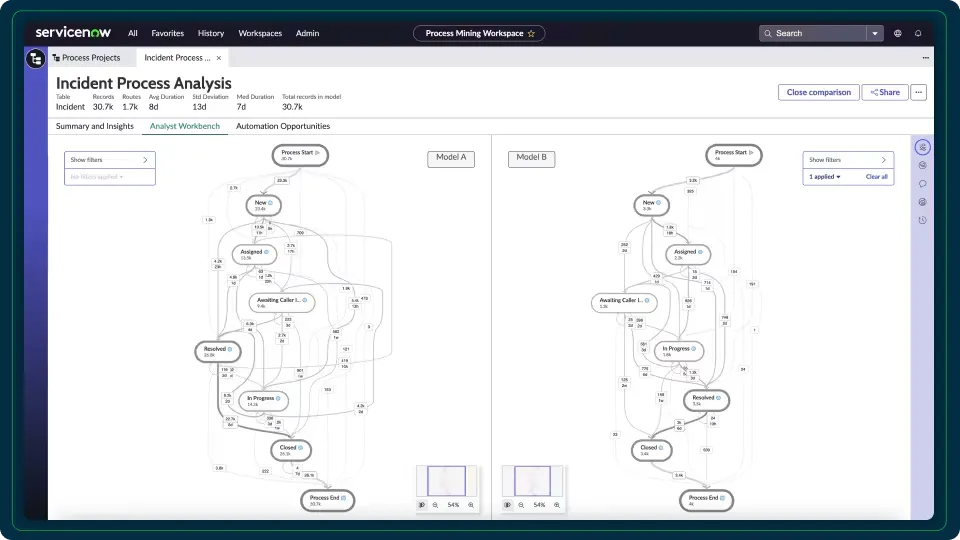Viewport: 960px width, 540px height.
Task: Select Model B Process Start node
Action: click(733, 155)
